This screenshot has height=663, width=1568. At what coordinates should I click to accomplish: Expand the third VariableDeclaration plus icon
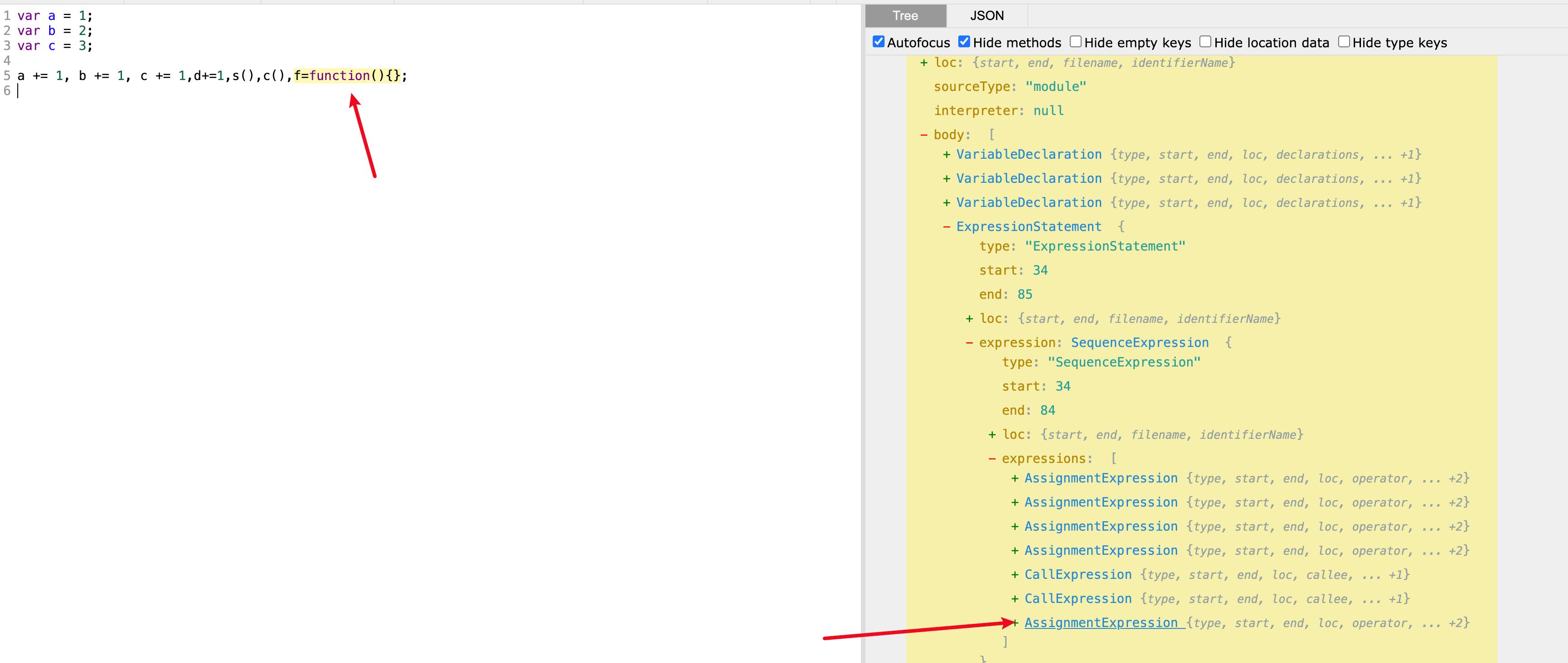click(x=946, y=202)
